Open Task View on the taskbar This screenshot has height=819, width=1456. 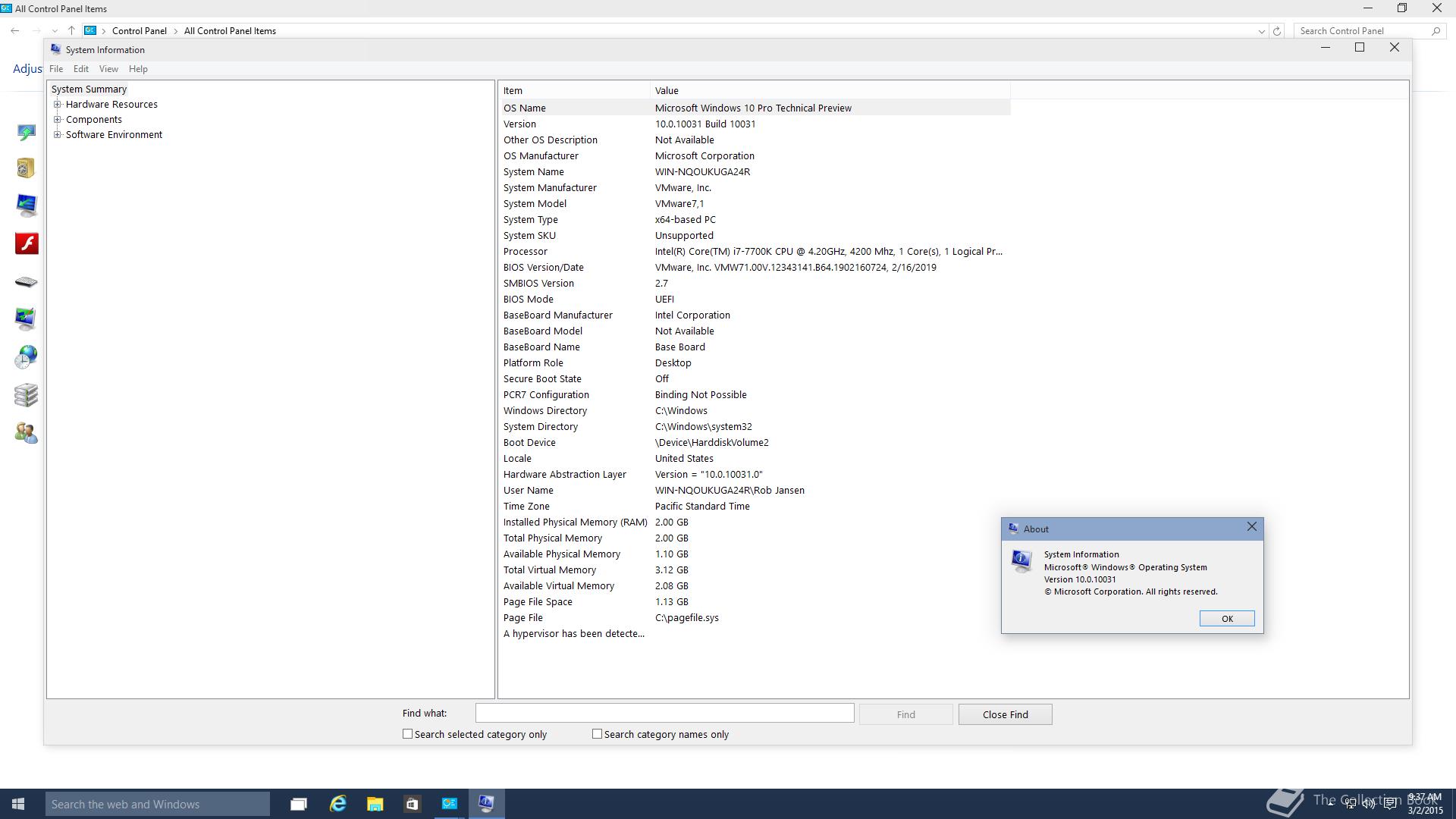(299, 804)
